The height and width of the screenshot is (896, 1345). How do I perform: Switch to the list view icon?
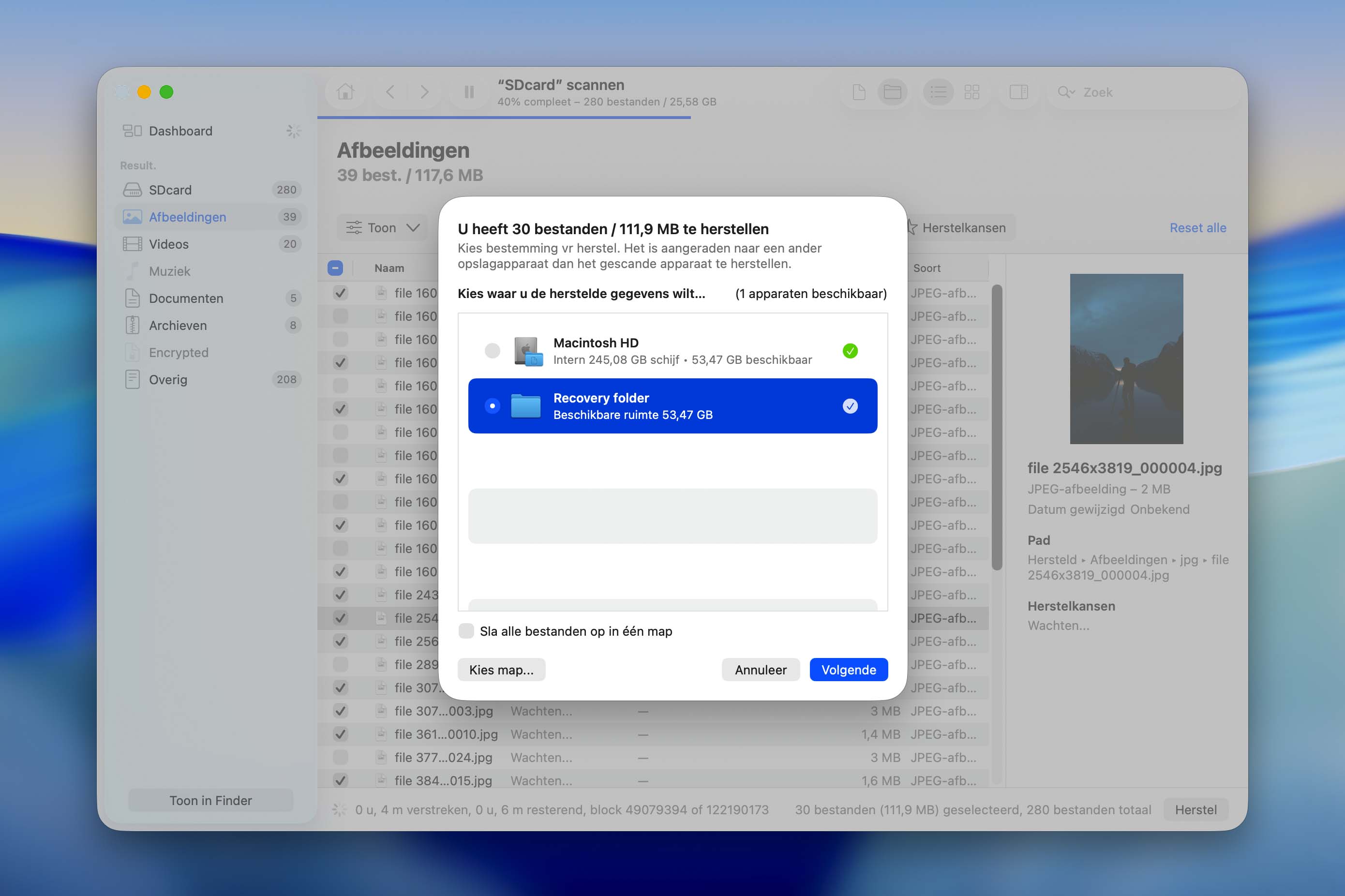938,91
